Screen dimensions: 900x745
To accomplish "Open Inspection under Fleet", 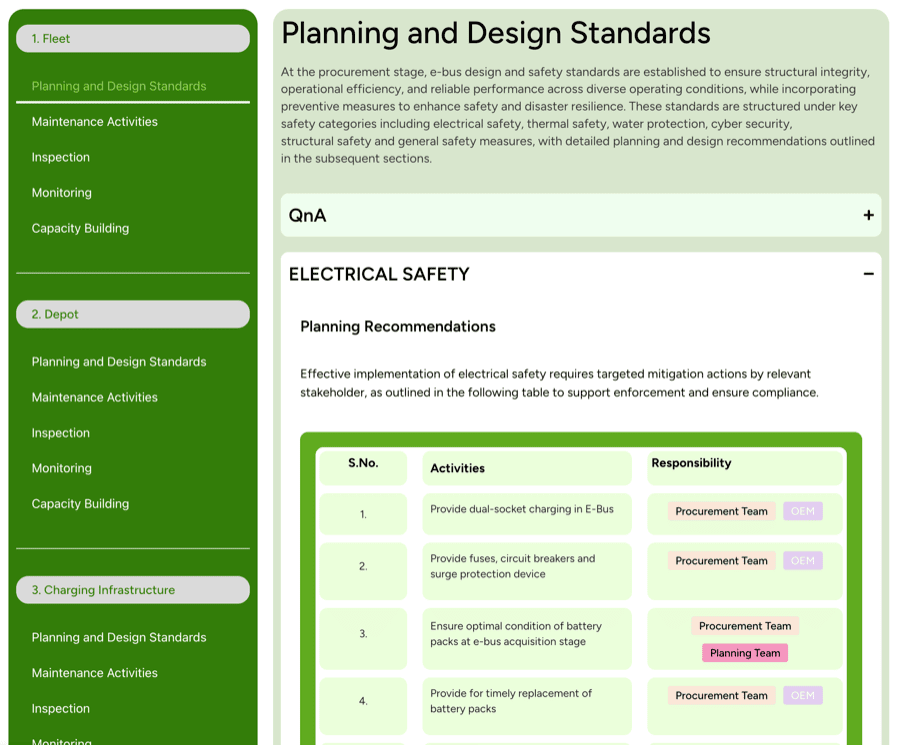I will point(61,157).
